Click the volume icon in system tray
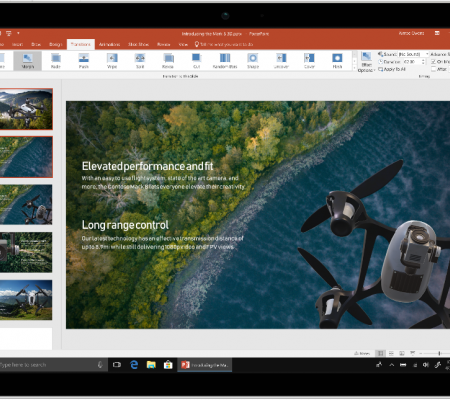 [426, 365]
